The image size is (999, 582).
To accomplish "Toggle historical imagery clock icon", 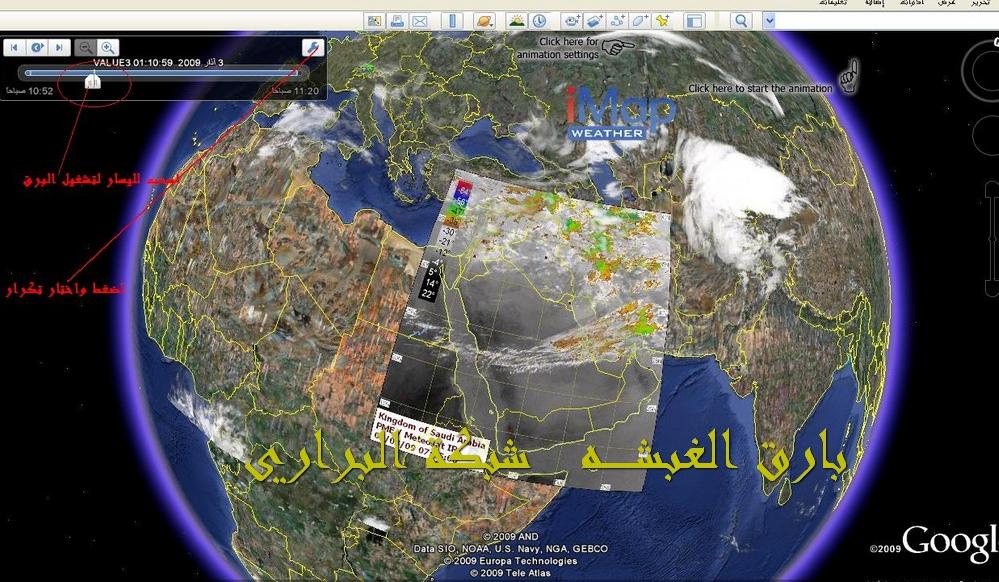I will click(x=540, y=21).
